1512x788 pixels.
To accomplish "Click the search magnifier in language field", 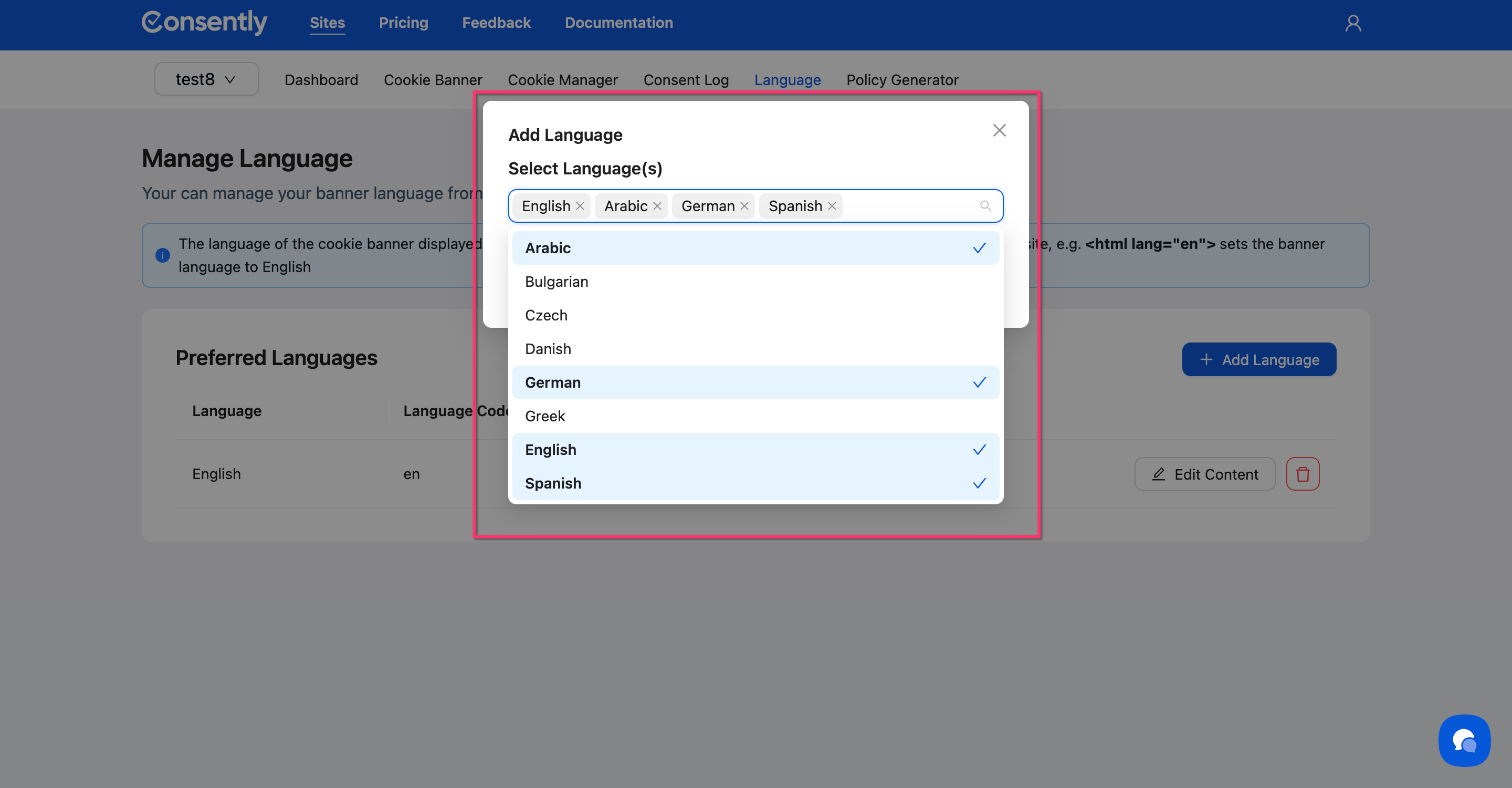I will click(x=985, y=206).
